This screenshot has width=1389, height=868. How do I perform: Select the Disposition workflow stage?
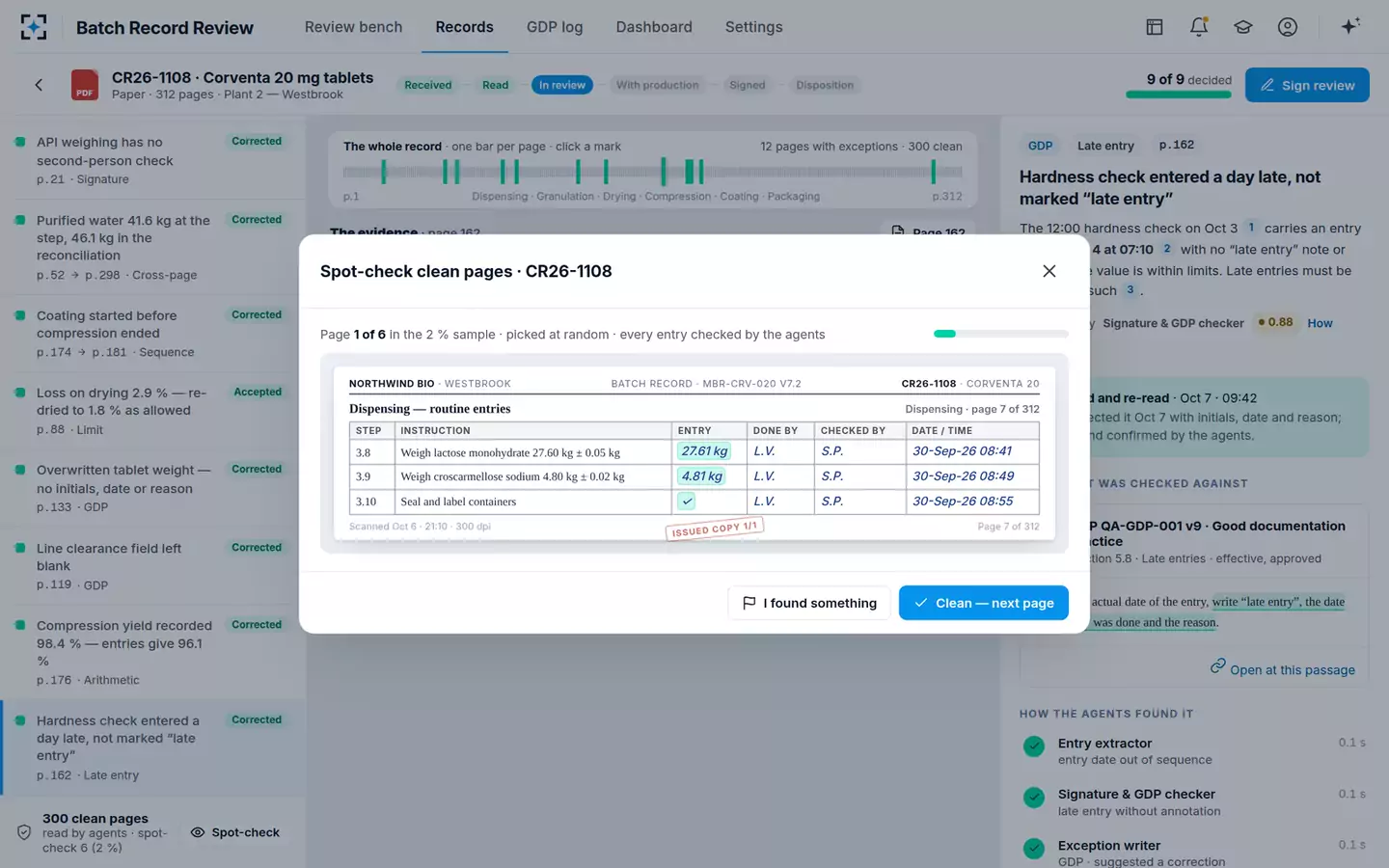(x=825, y=85)
